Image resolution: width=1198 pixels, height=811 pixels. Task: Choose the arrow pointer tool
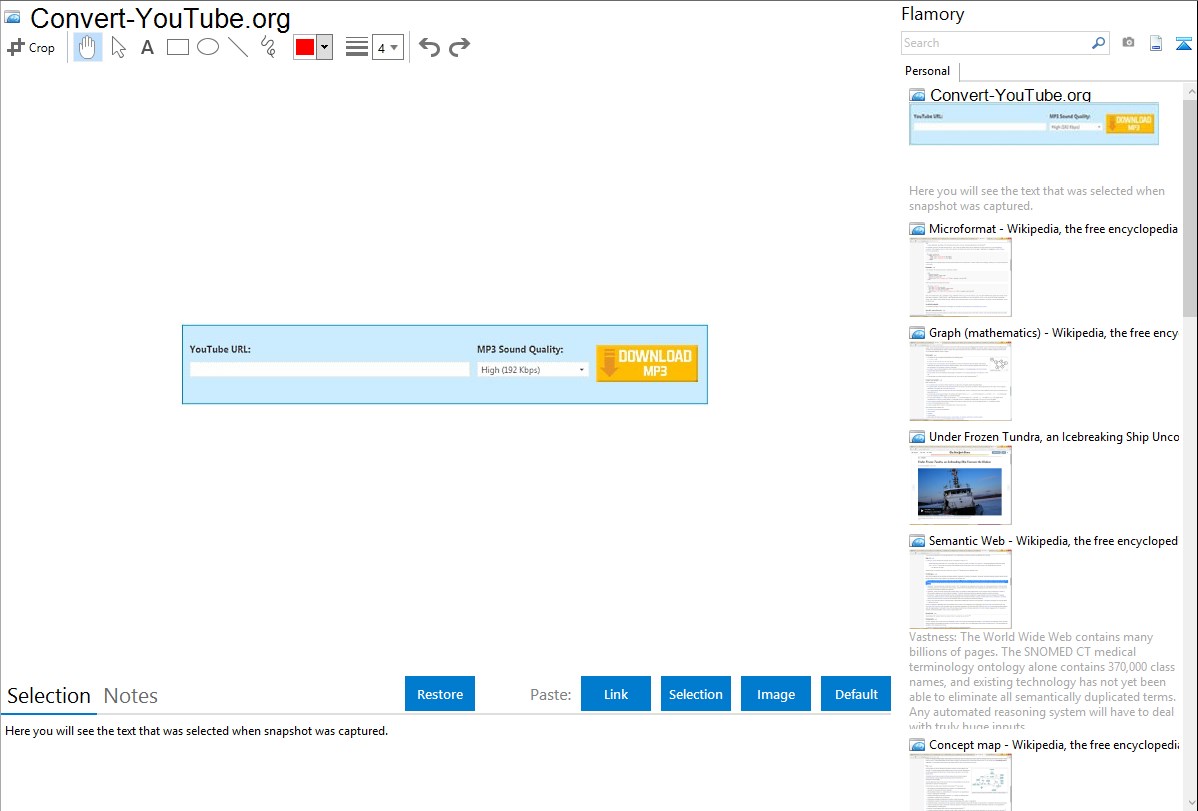pyautogui.click(x=118, y=47)
